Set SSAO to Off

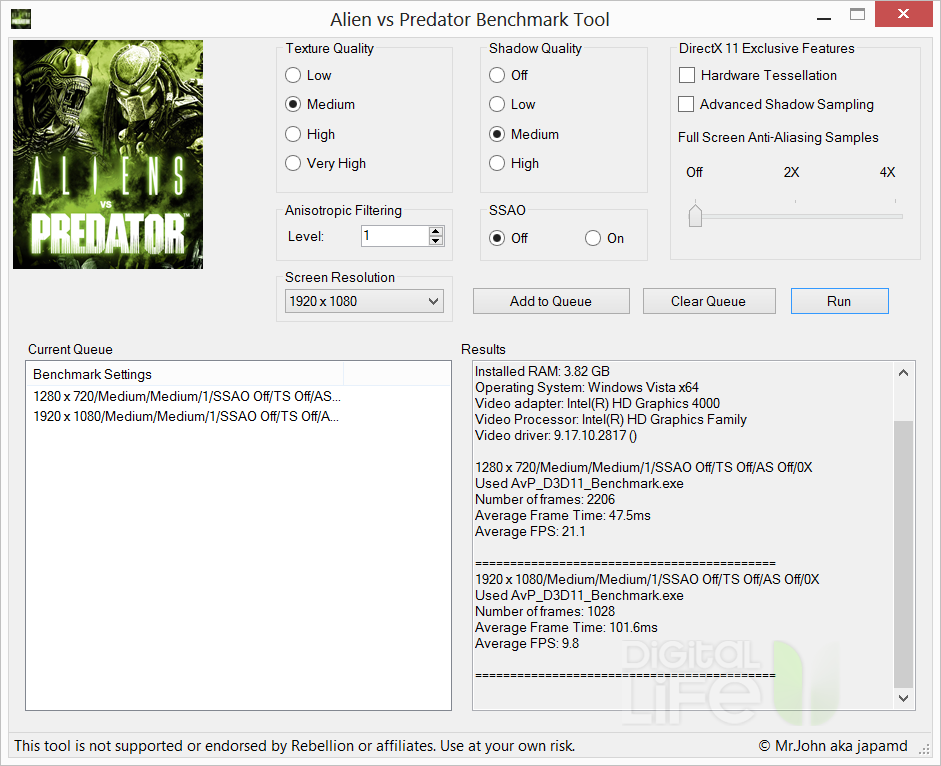[508, 238]
